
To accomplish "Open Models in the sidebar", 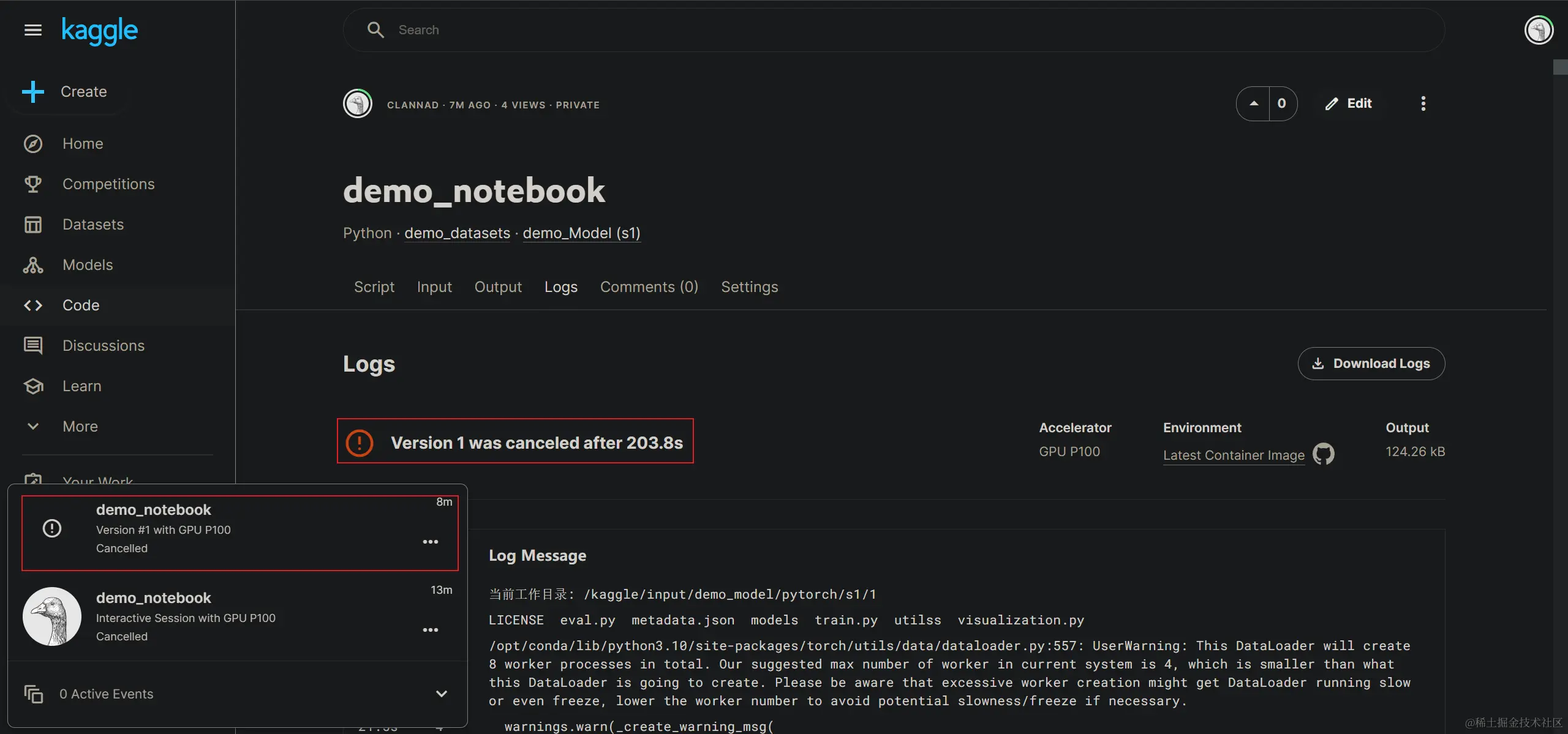I will pos(88,265).
